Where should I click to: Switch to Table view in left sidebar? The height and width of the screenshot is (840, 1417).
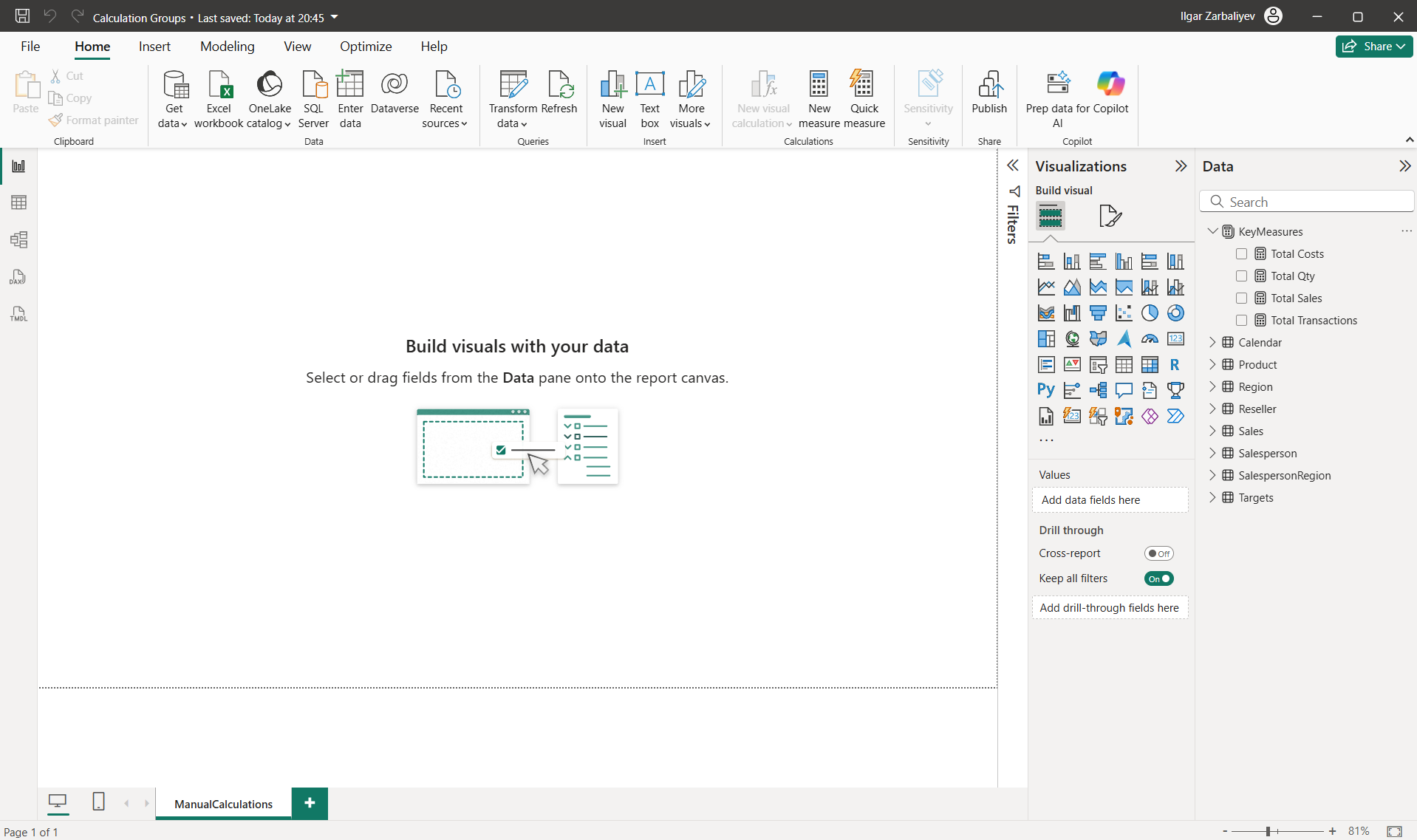point(19,202)
